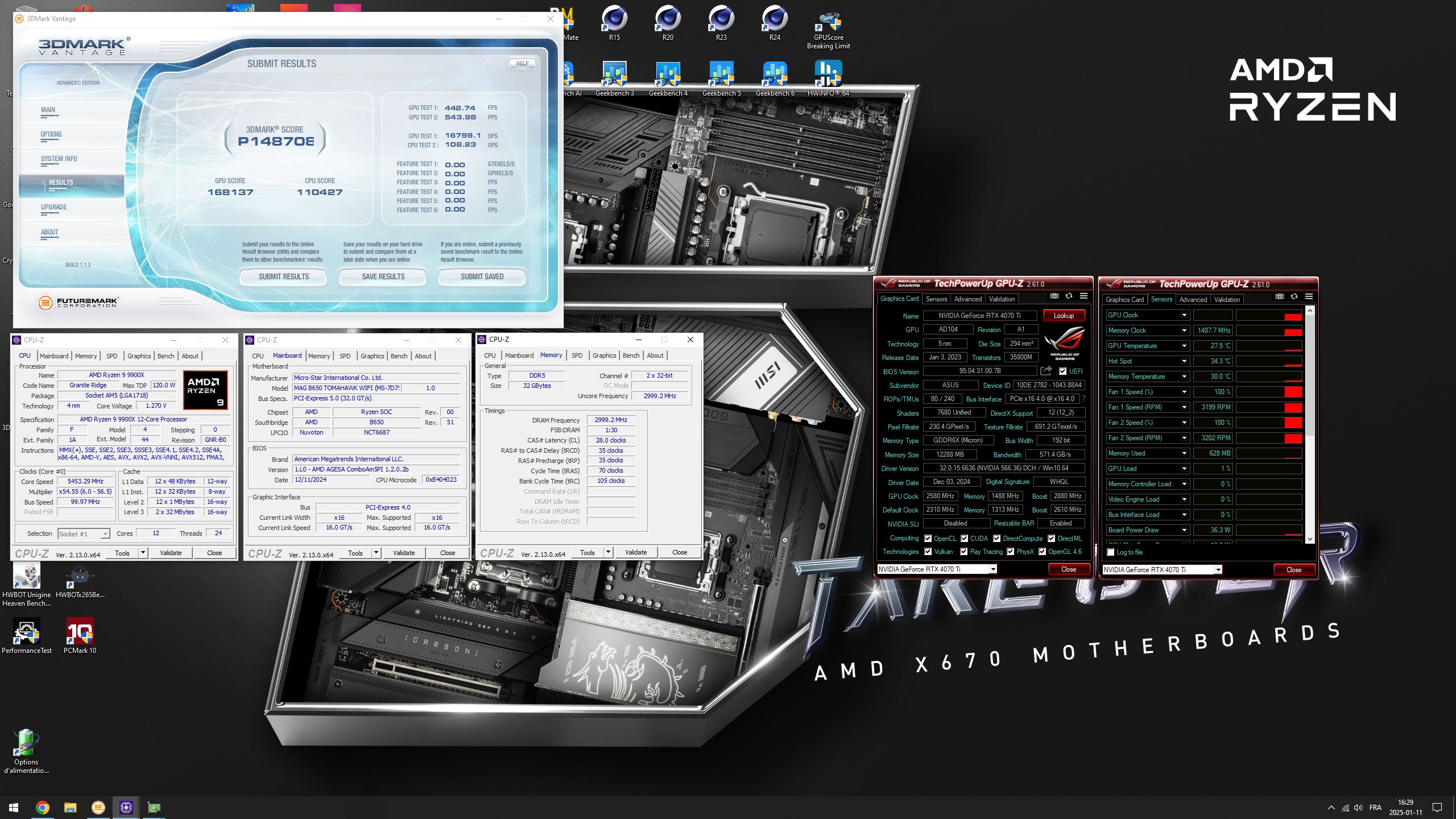Expand the Memory Clock sensor dropdown

click(x=1184, y=330)
